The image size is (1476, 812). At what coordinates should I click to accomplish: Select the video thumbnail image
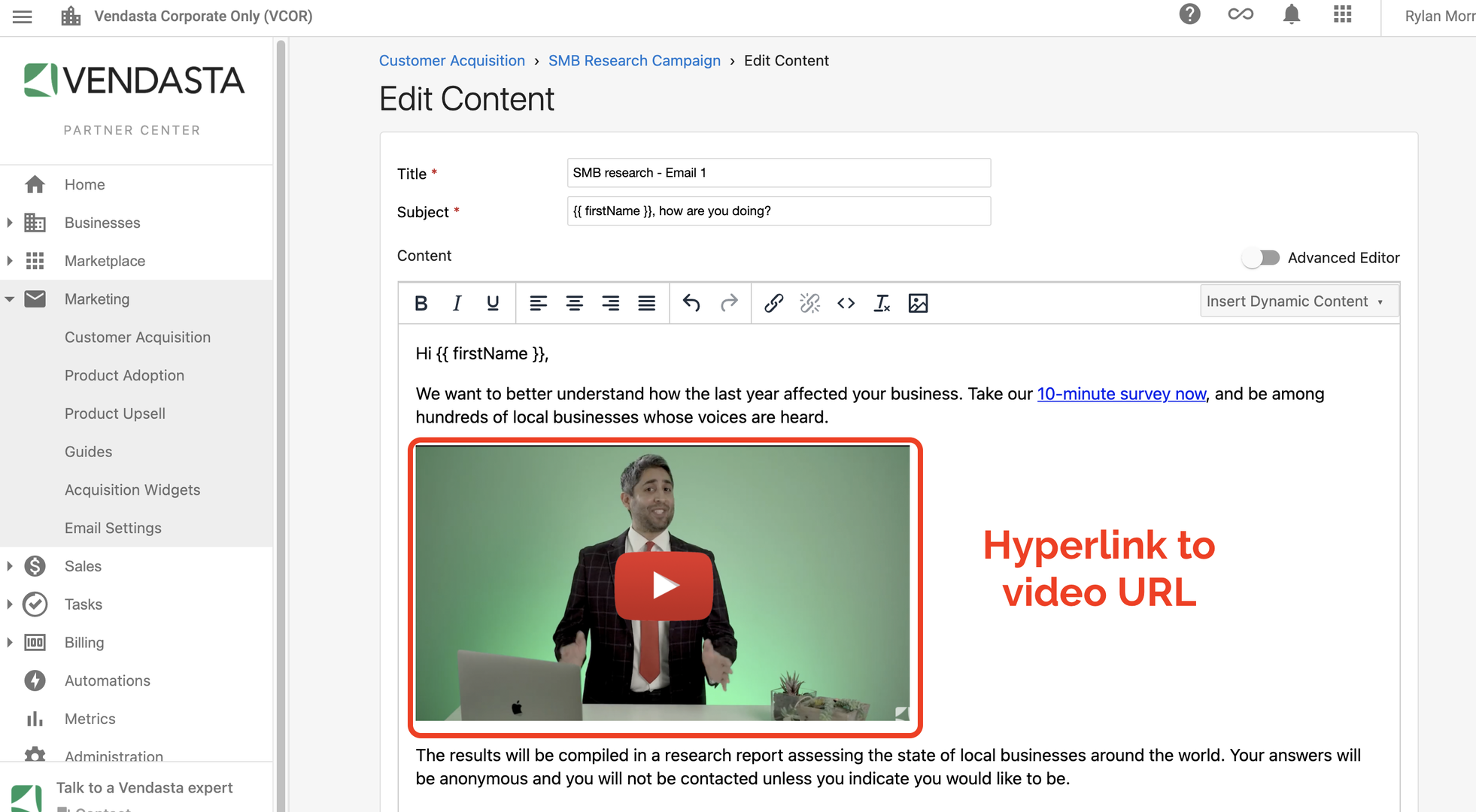[x=662, y=583]
